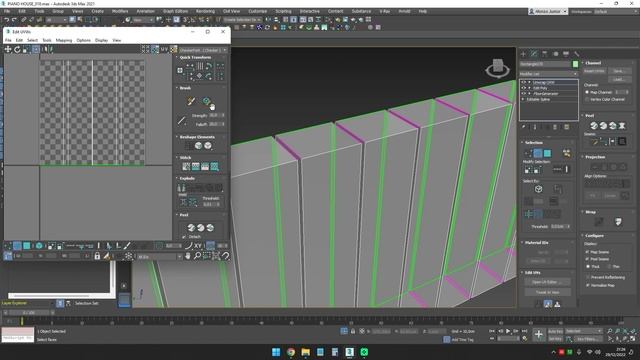Click the Windows Start button
This screenshot has width=640, height=360.
[276, 352]
